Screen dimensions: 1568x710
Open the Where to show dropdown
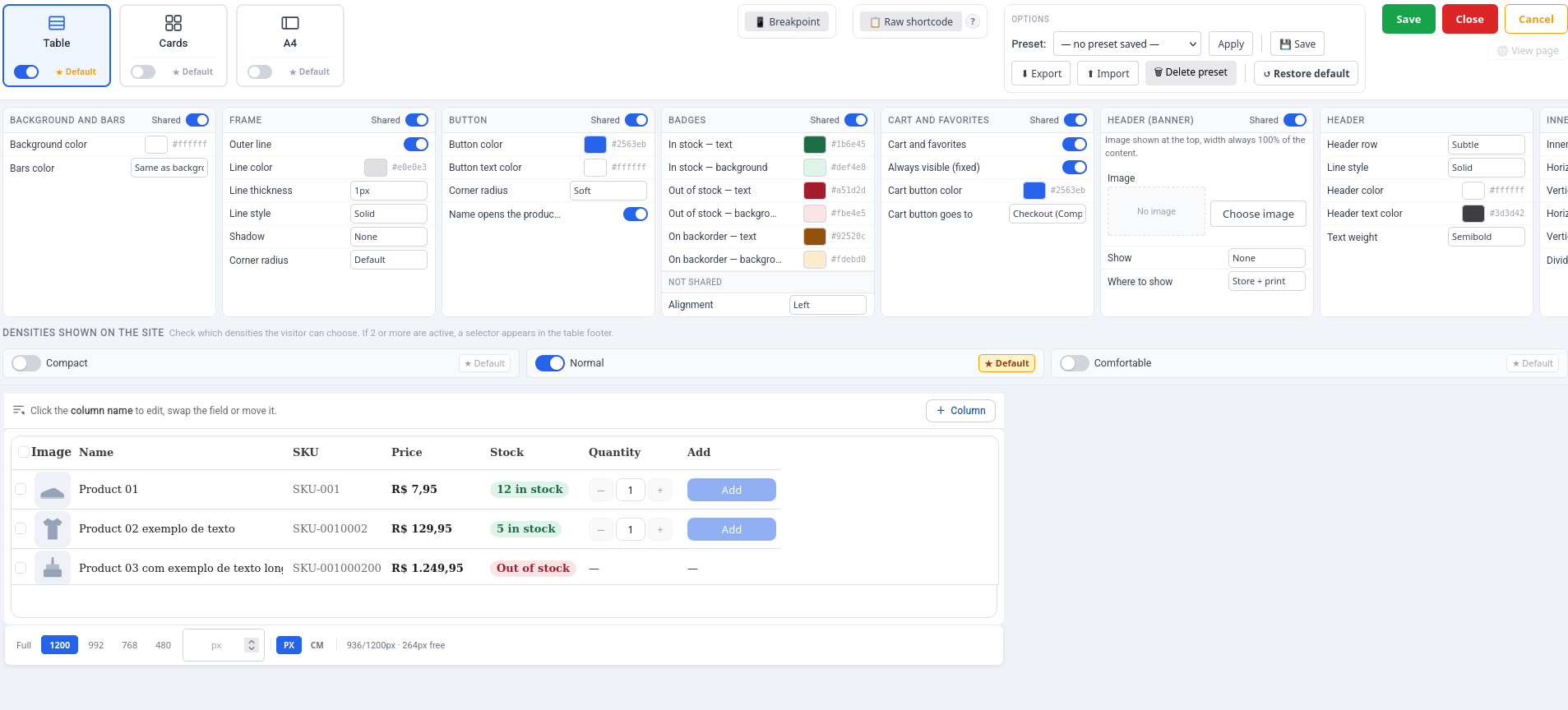tap(1267, 281)
